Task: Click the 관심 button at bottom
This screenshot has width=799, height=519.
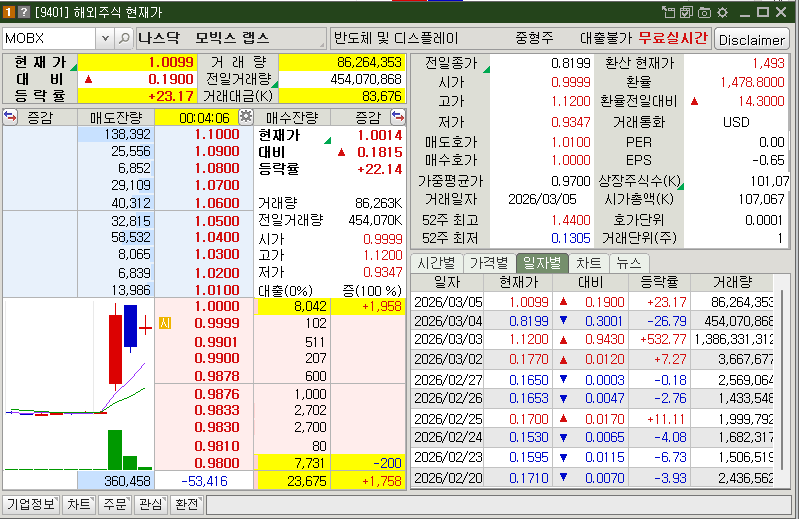Action: 150,504
